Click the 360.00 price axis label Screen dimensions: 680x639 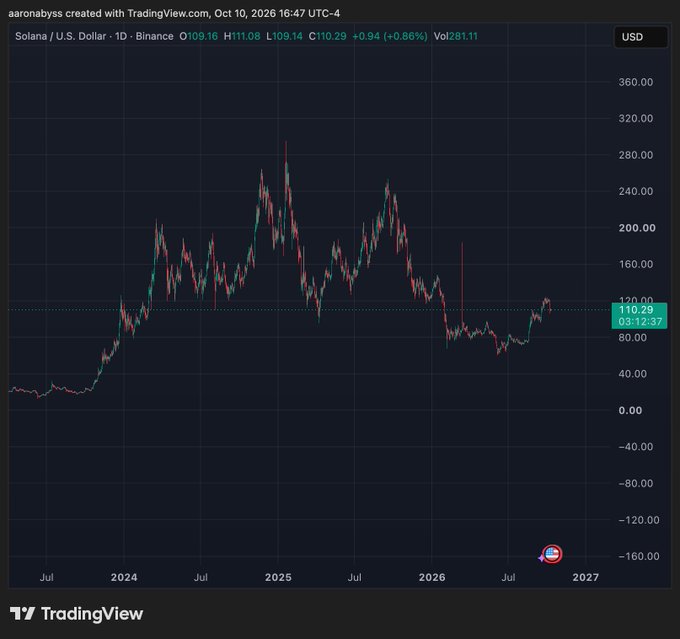635,82
